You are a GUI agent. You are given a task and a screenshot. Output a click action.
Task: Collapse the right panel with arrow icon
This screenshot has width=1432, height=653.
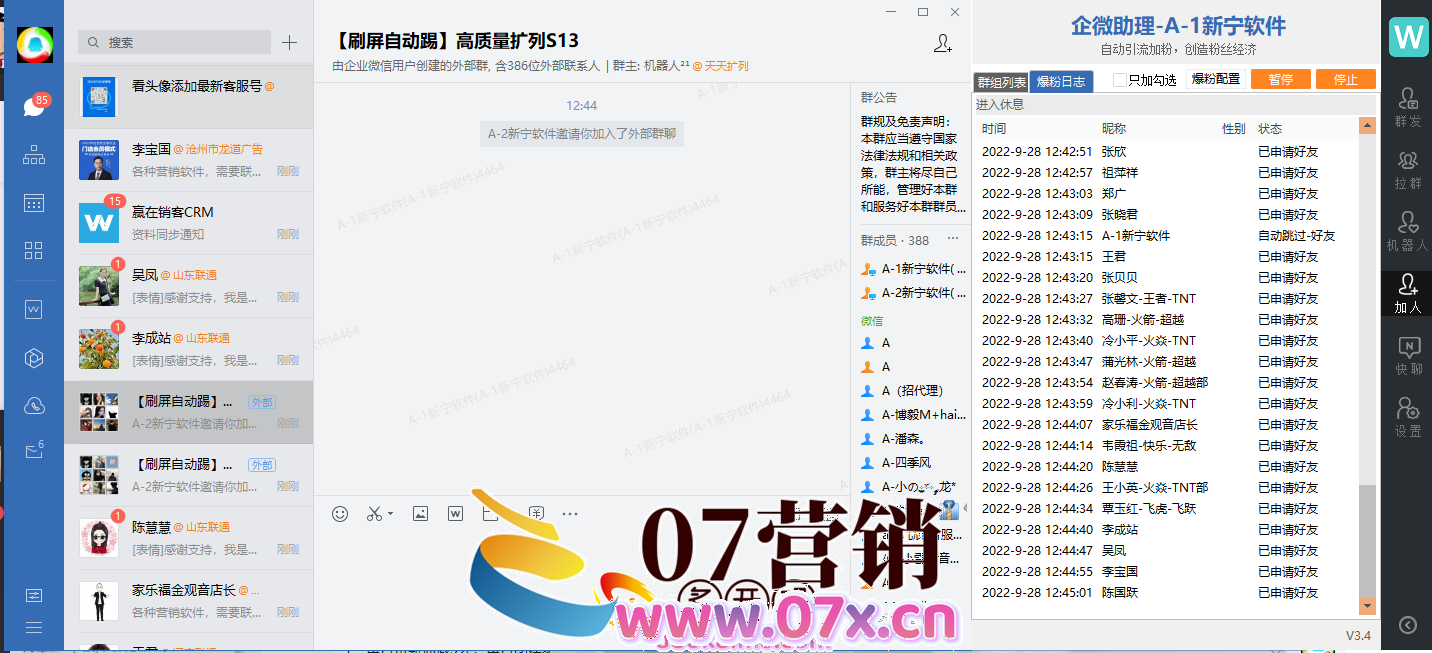point(1408,625)
